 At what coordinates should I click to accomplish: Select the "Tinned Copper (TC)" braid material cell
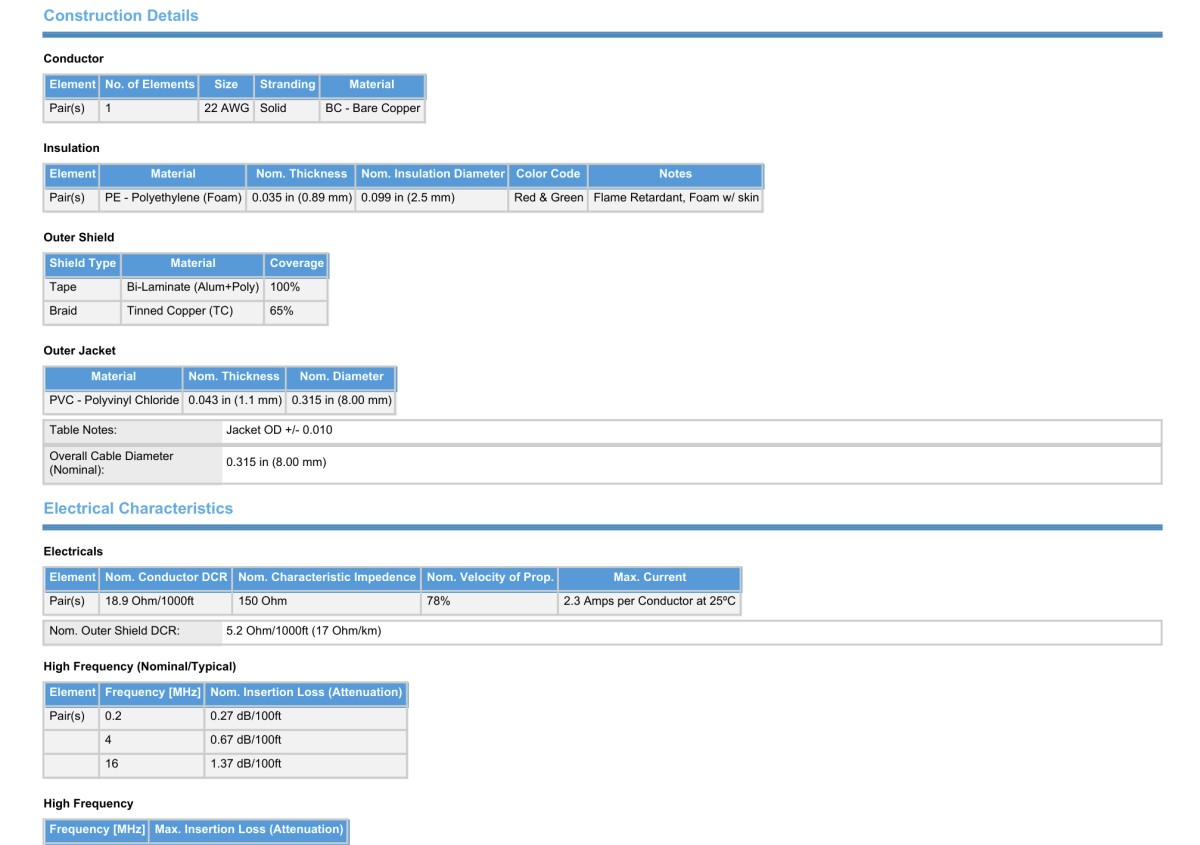[180, 311]
